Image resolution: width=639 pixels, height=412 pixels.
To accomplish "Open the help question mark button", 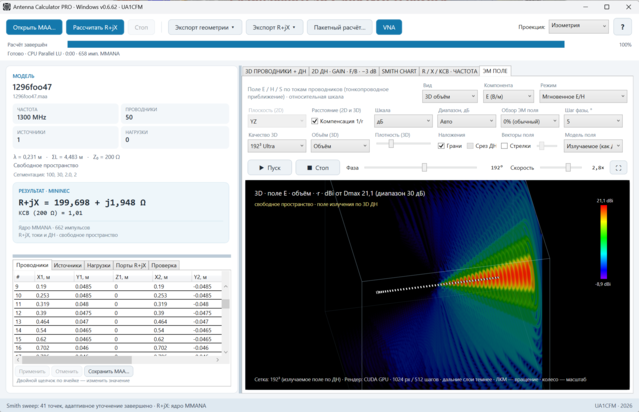I will click(622, 27).
